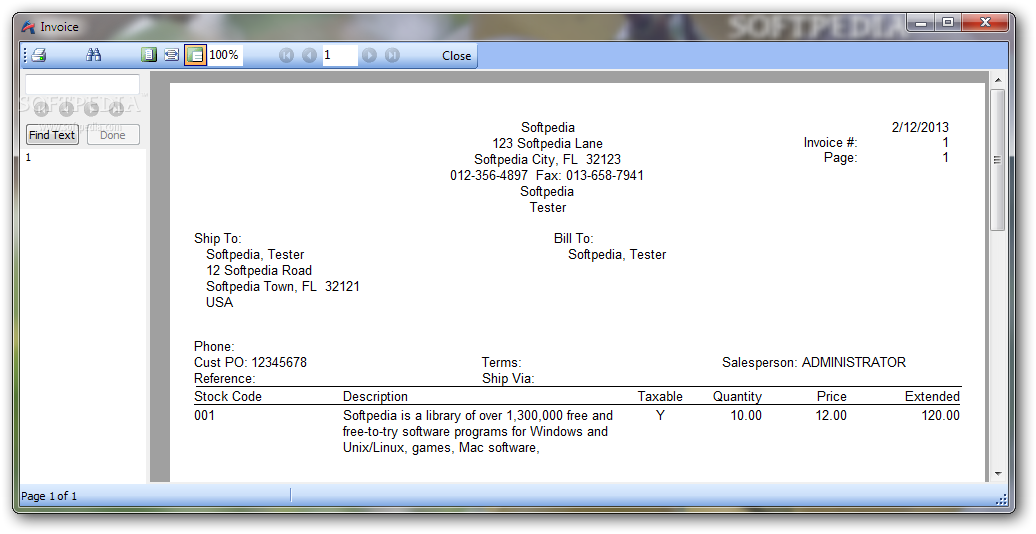The width and height of the screenshot is (1036, 534).
Task: Click the vertical scrollbar thumb
Action: (x=998, y=160)
